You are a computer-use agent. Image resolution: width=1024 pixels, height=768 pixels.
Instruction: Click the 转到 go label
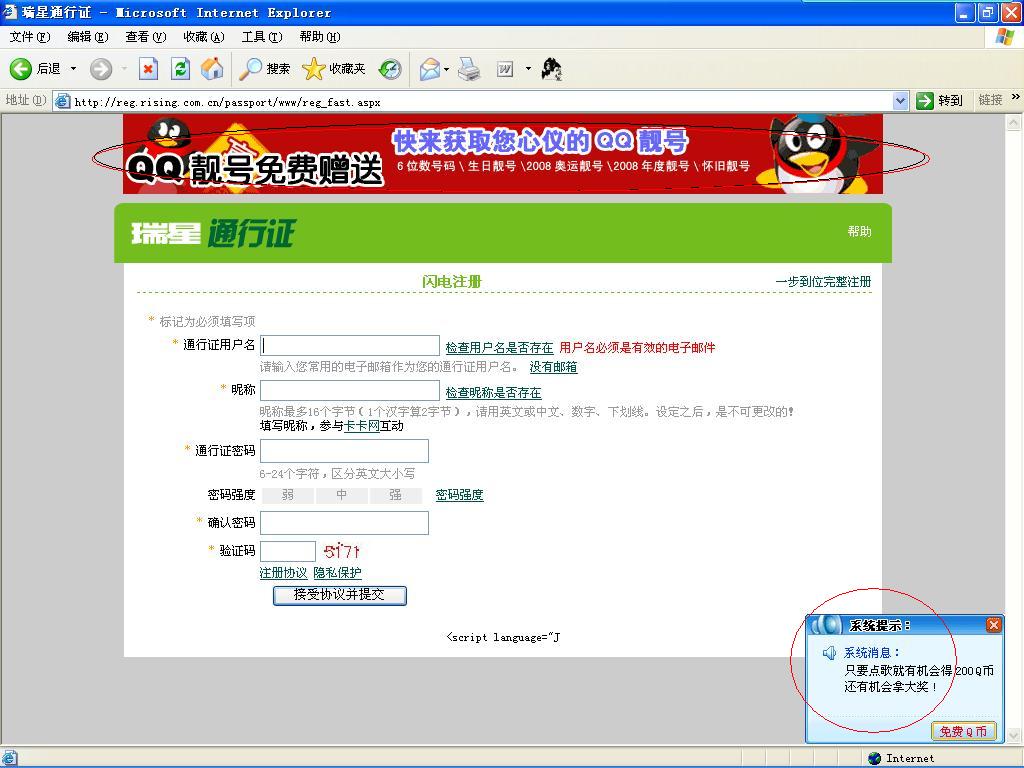click(x=950, y=101)
